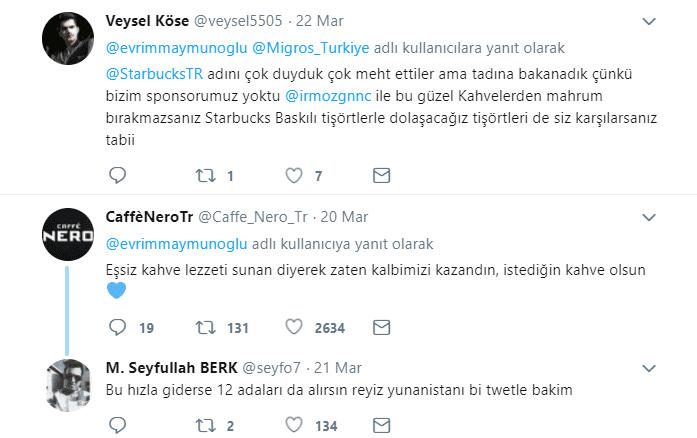Screen dimensions: 697x438
Task: Retweet CaffèNeroTr's tweet with 131 retweets
Action: (x=205, y=327)
